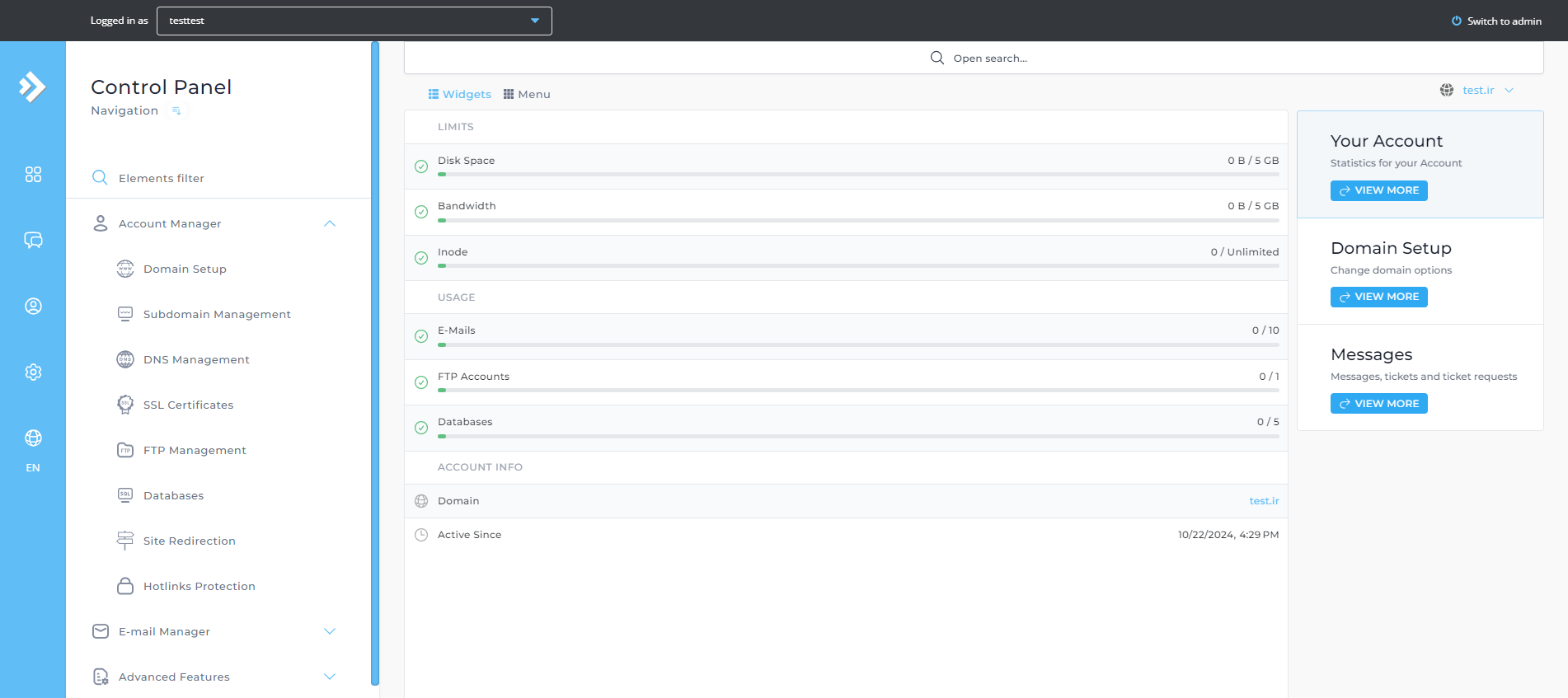The image size is (1568, 698).
Task: Select SSL Certificates in sidebar
Action: coord(188,405)
